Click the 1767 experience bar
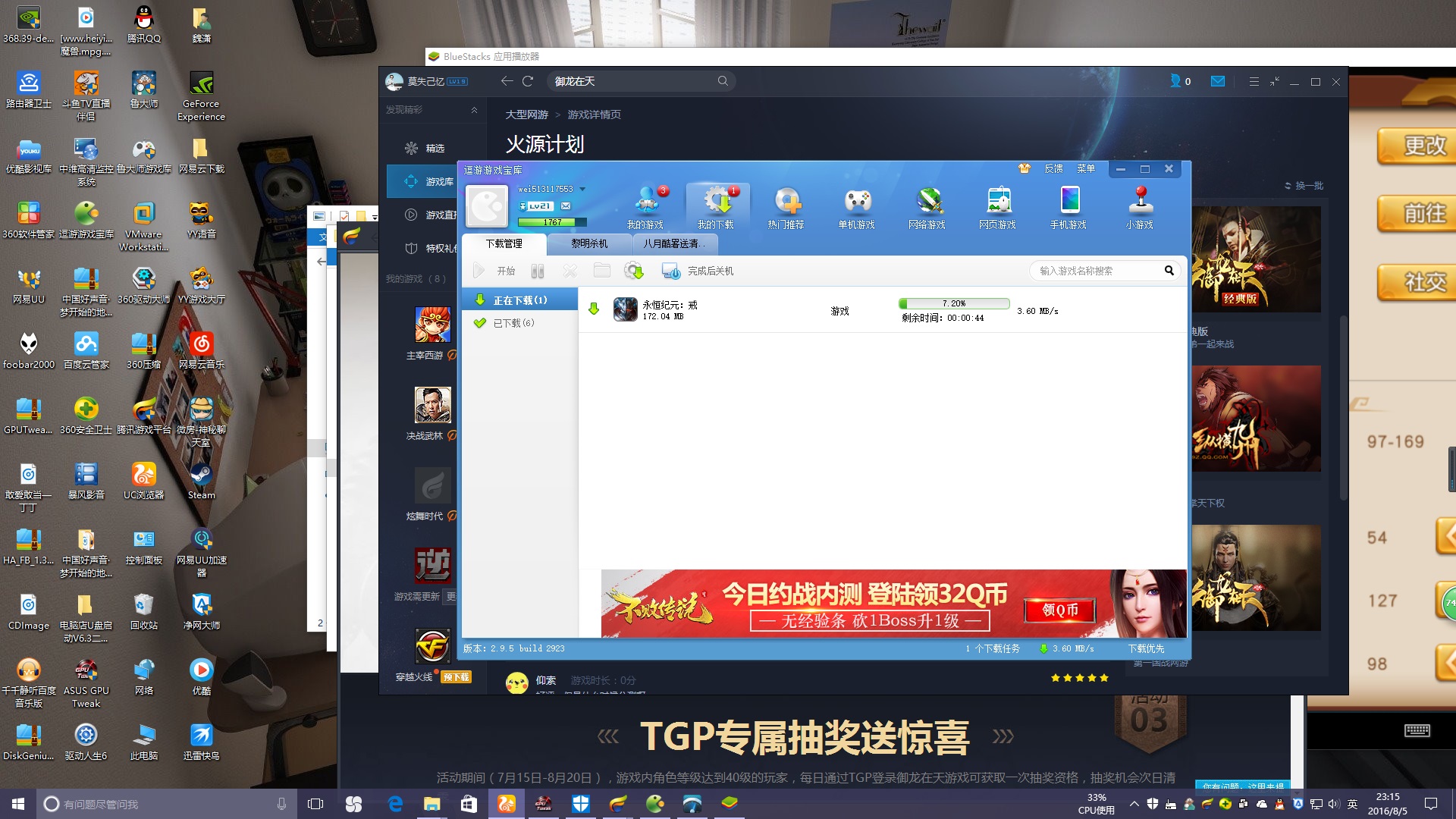 click(x=552, y=222)
